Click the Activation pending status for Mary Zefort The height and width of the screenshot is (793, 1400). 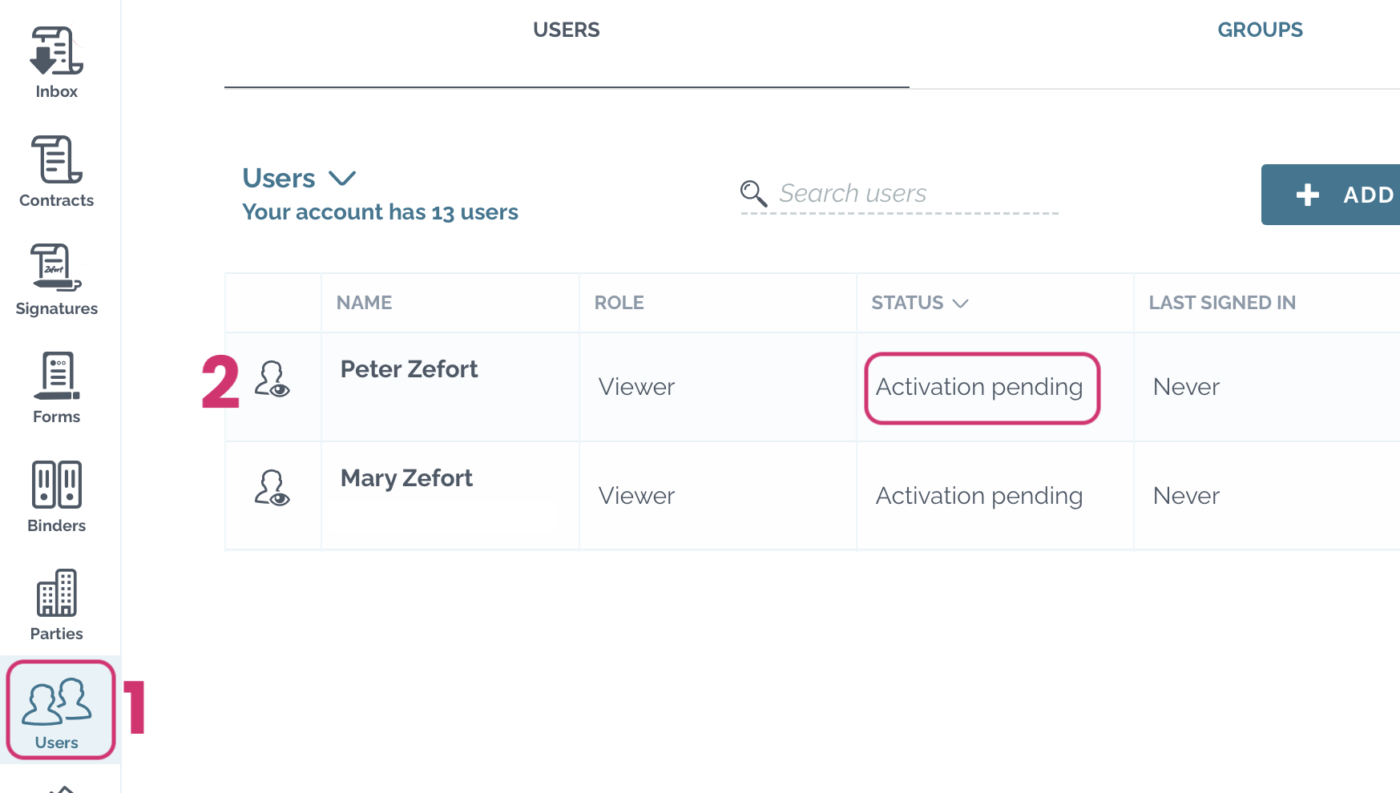click(x=978, y=495)
